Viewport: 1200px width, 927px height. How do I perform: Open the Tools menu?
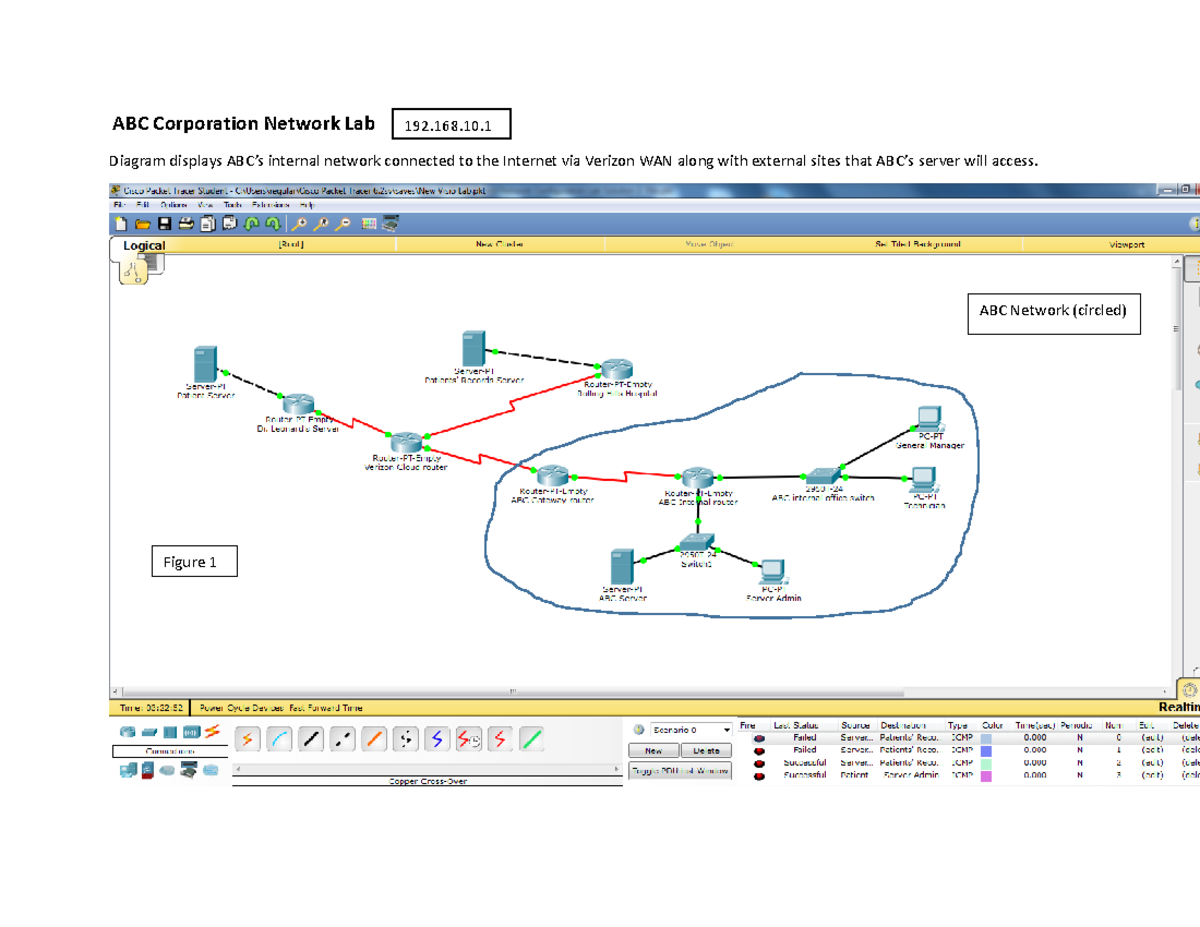coord(231,204)
